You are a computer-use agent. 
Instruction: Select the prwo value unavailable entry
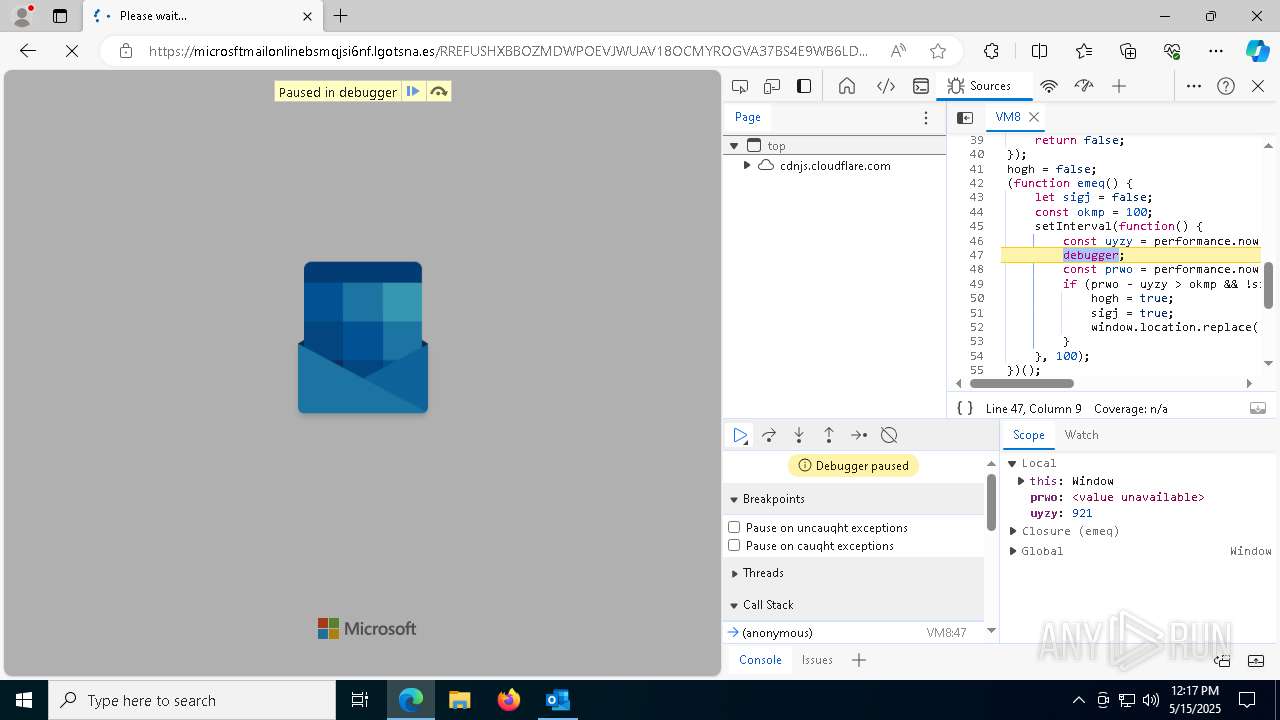[x=1117, y=497]
